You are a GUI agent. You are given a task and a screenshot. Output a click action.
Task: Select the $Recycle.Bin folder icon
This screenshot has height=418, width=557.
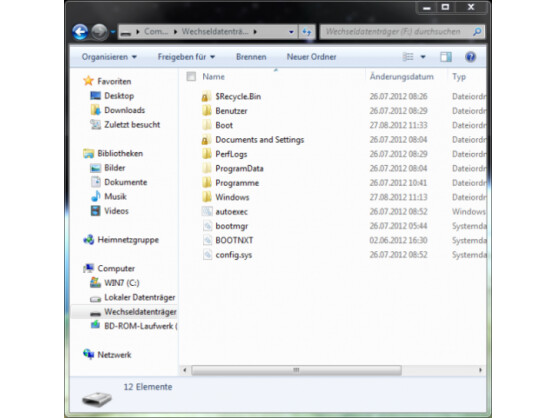pos(205,97)
